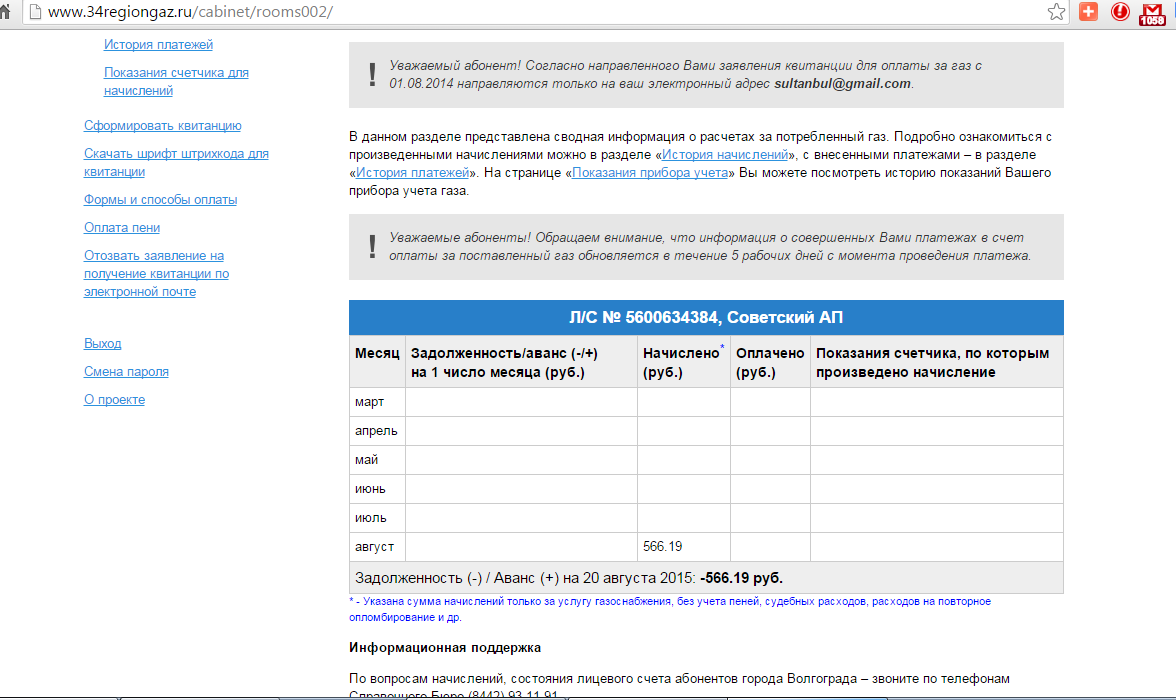Click the Оплачено (руб.) column header
The height and width of the screenshot is (700, 1176).
point(770,362)
